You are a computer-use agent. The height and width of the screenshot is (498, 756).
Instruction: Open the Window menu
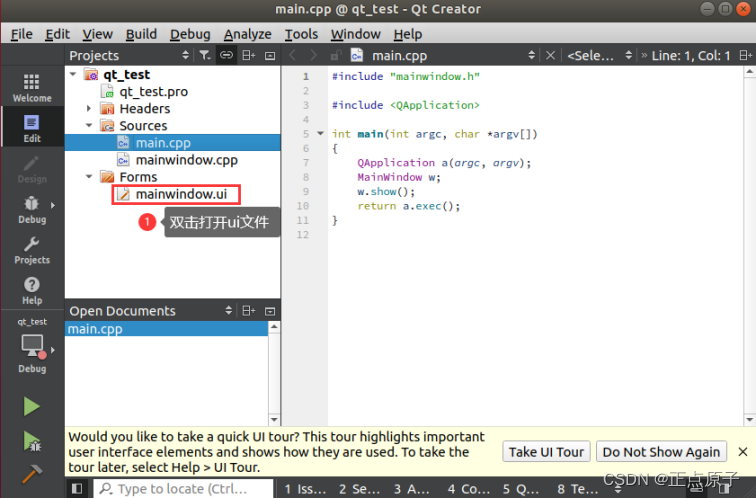point(355,34)
